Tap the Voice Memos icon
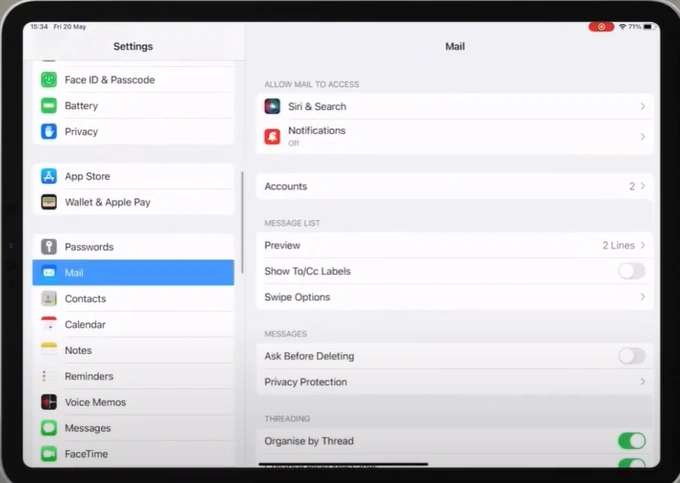Viewport: 680px width, 483px height. 49,402
